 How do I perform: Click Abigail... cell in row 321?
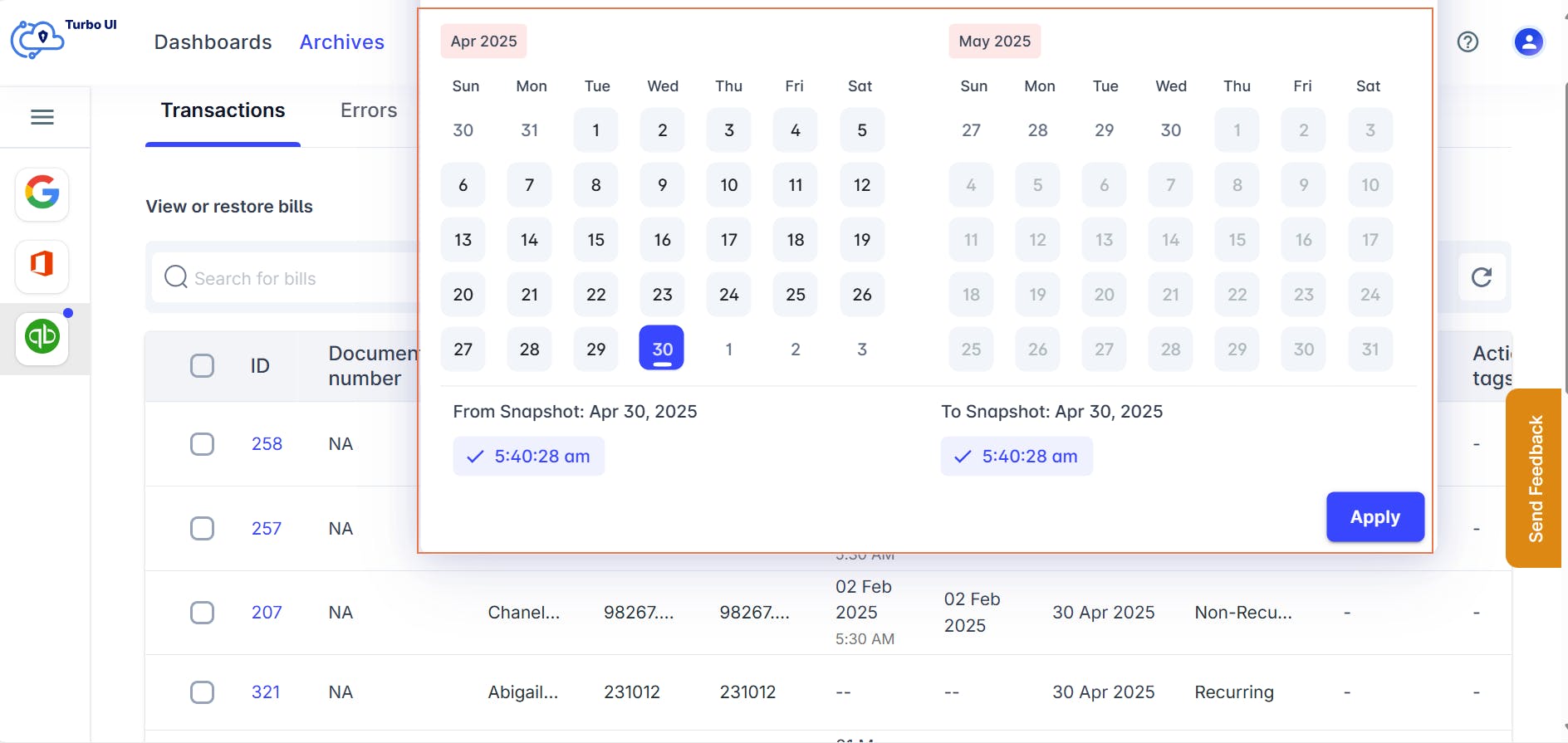[x=523, y=692]
